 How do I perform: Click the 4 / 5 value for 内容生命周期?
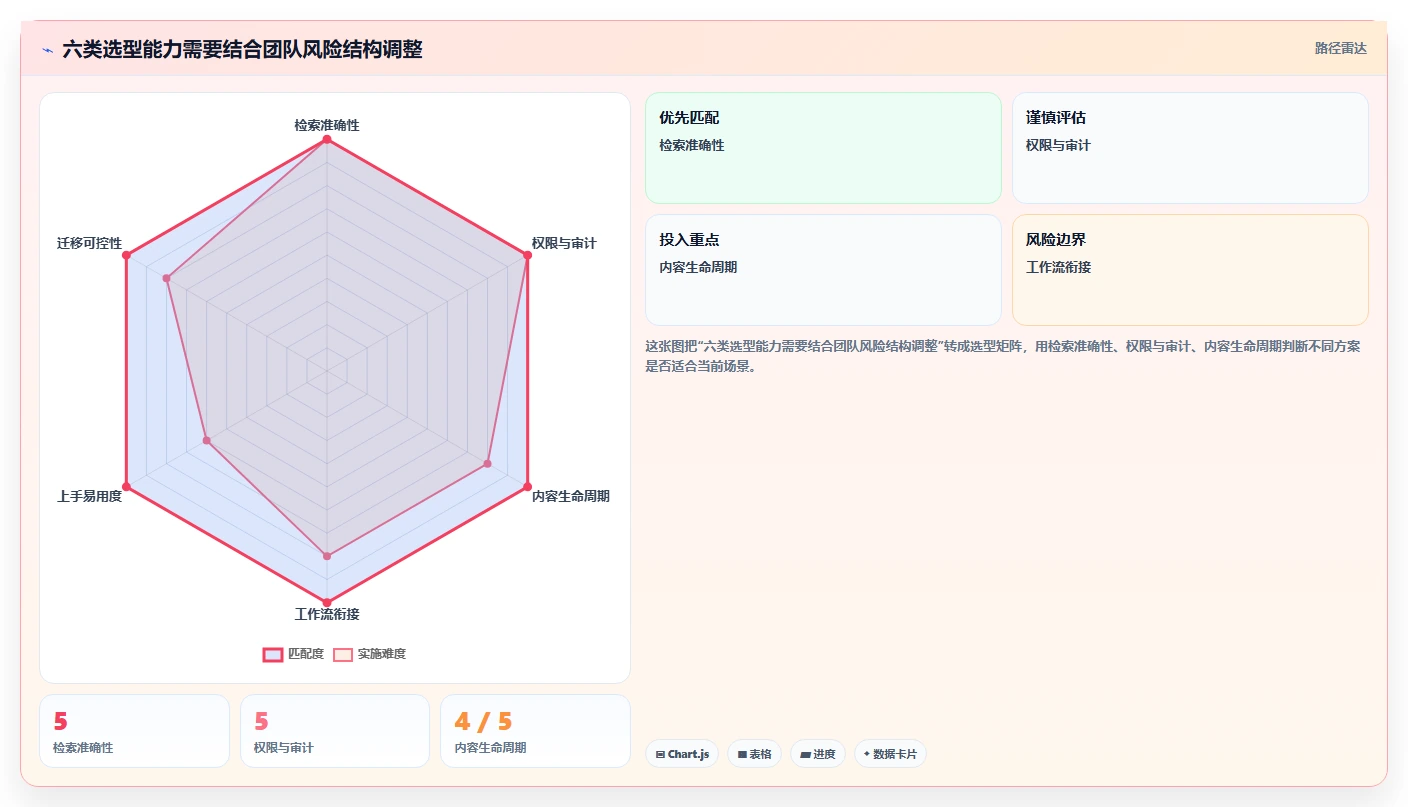483,721
